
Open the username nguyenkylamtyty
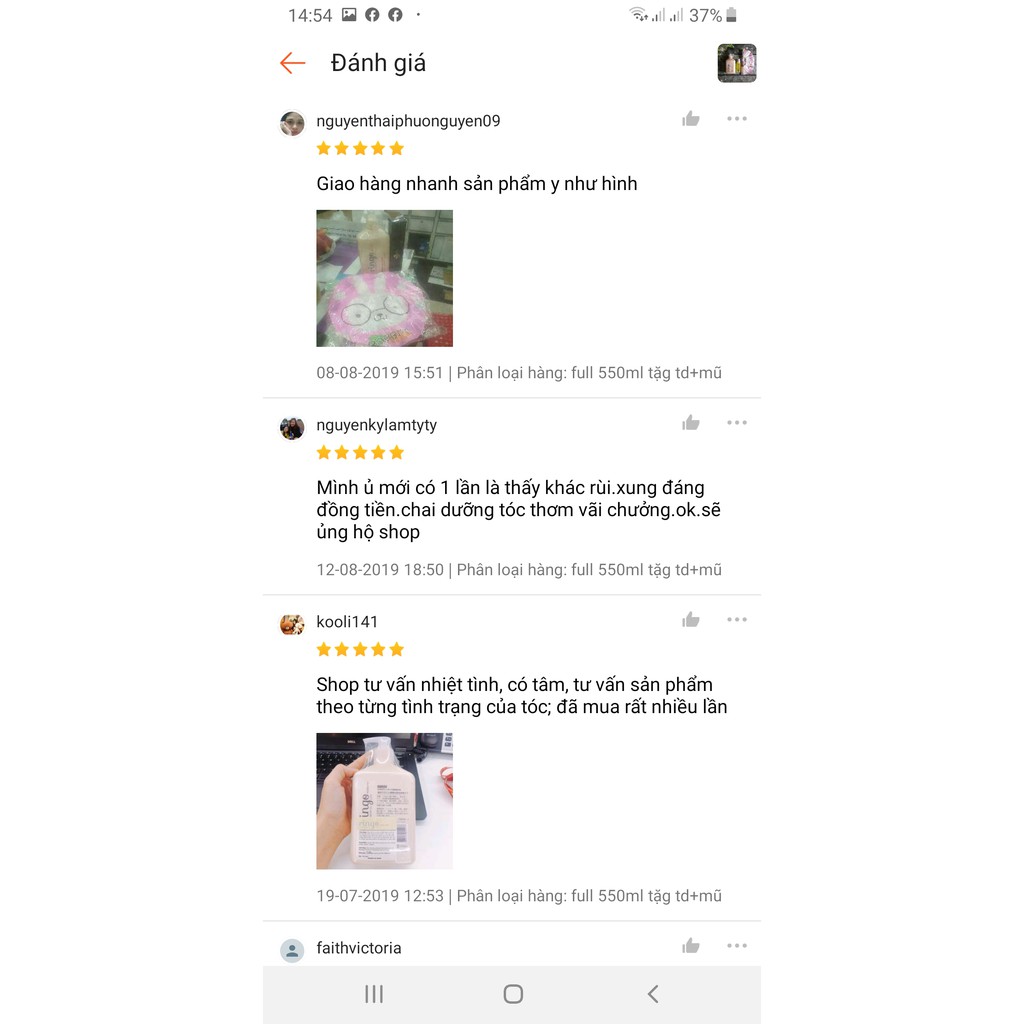pos(377,425)
